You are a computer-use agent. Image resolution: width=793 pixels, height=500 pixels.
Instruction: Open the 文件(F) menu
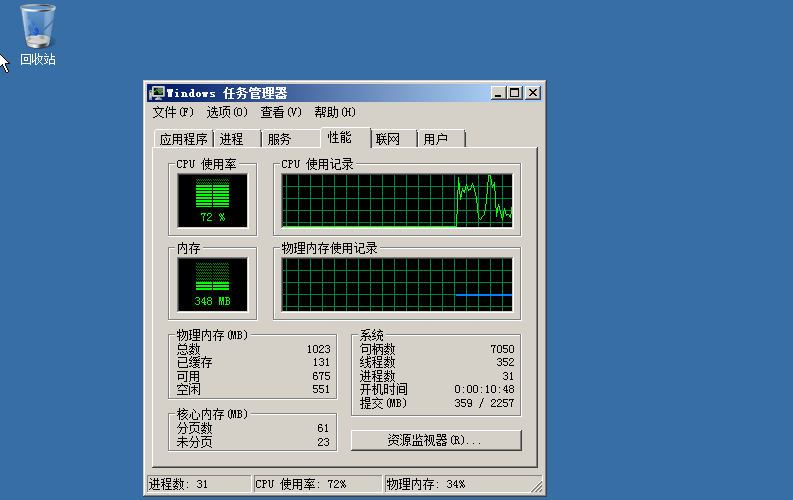coord(173,112)
